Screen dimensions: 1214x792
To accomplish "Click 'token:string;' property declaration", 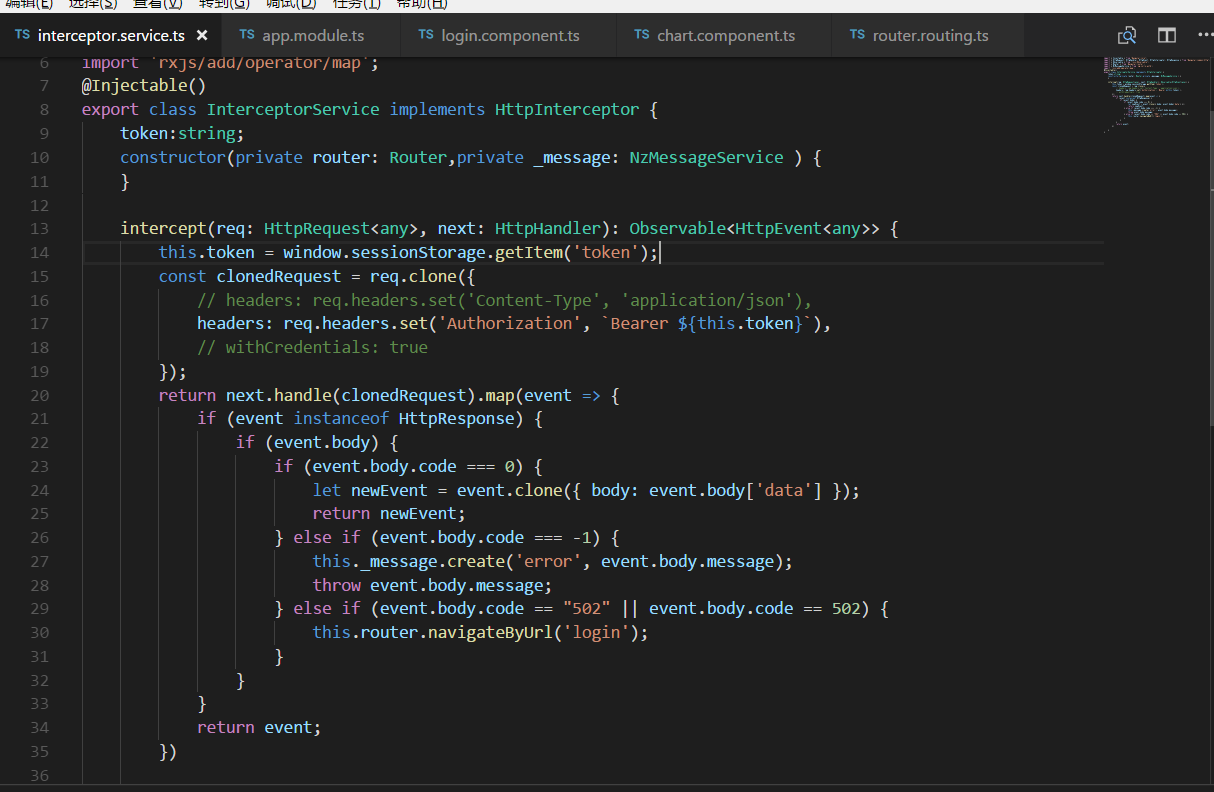I will click(x=182, y=134).
